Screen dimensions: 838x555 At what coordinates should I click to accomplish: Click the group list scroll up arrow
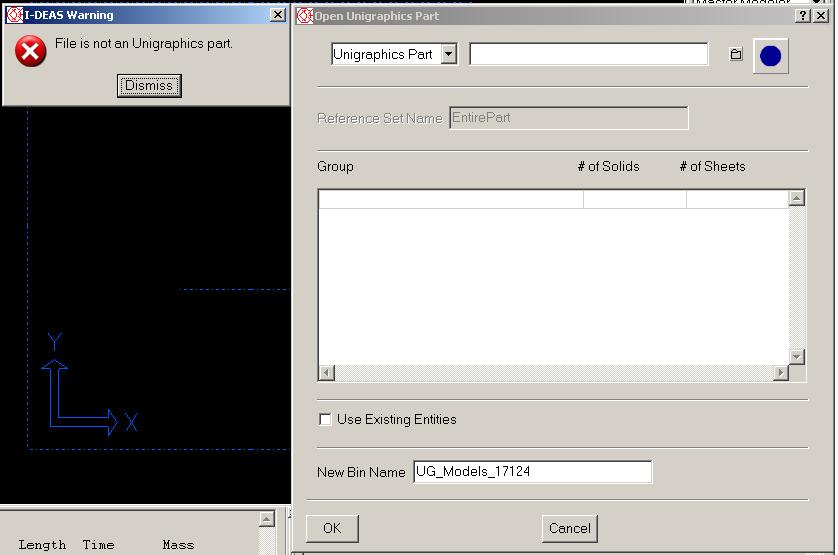coord(796,198)
